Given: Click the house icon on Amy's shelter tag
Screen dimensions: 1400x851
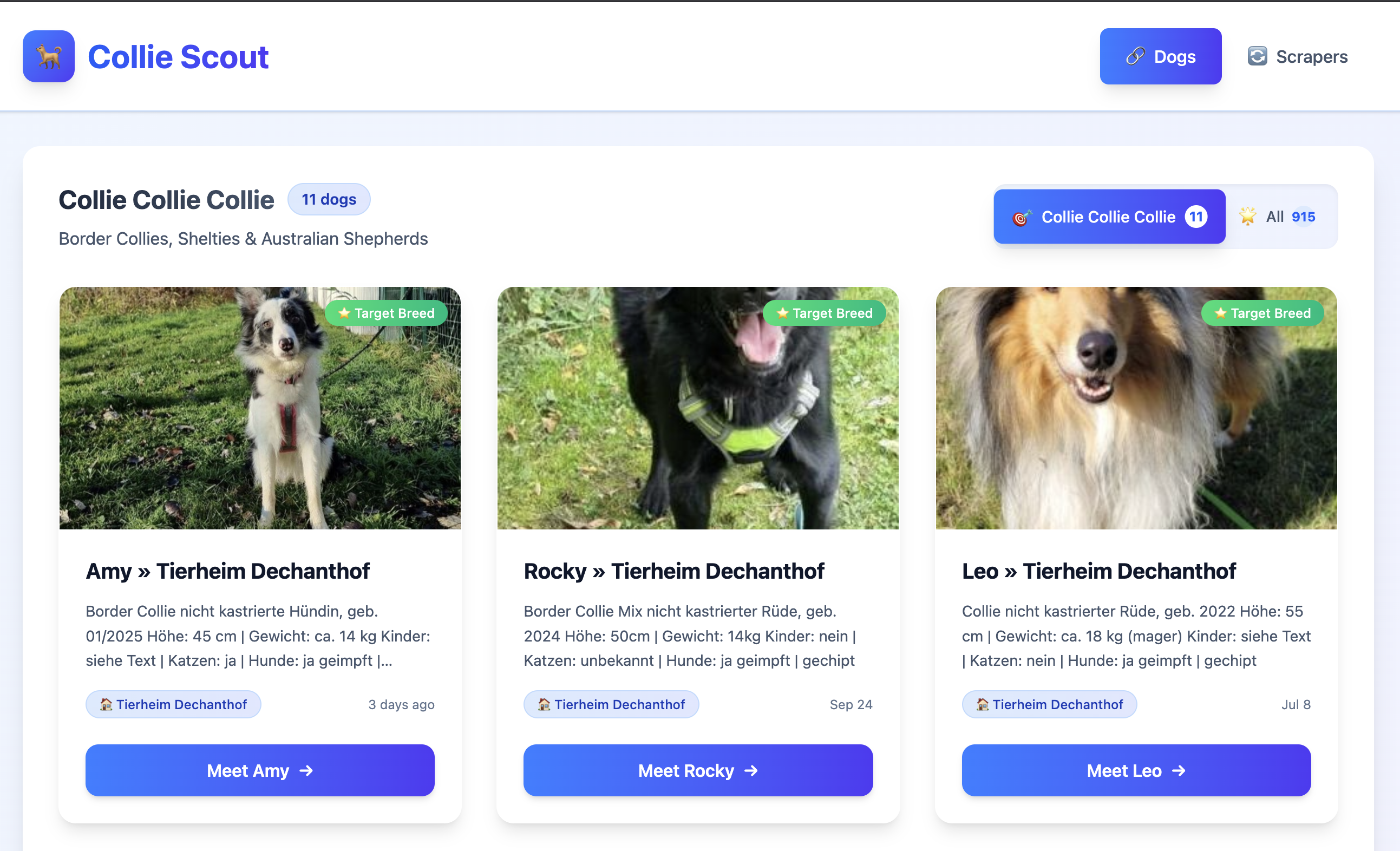Looking at the screenshot, I should [106, 704].
